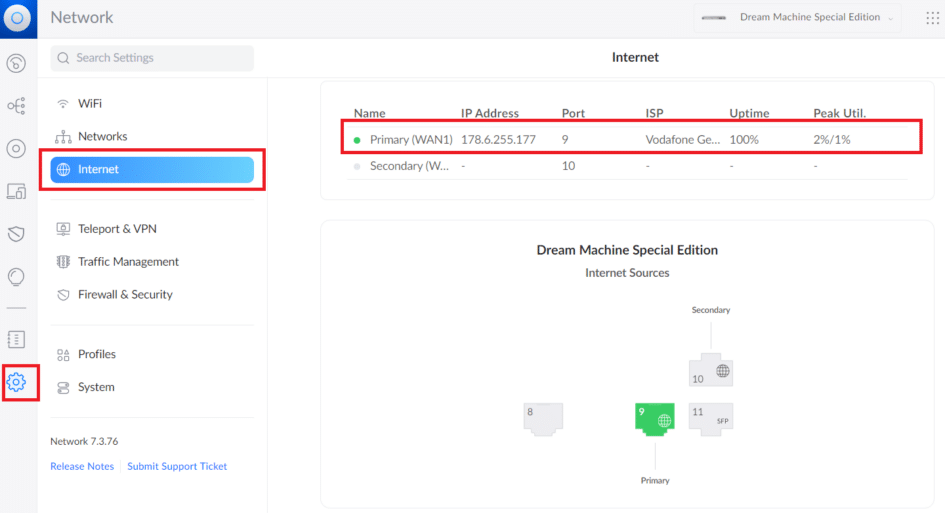
Task: Click the Settings gear icon
Action: pyautogui.click(x=17, y=382)
